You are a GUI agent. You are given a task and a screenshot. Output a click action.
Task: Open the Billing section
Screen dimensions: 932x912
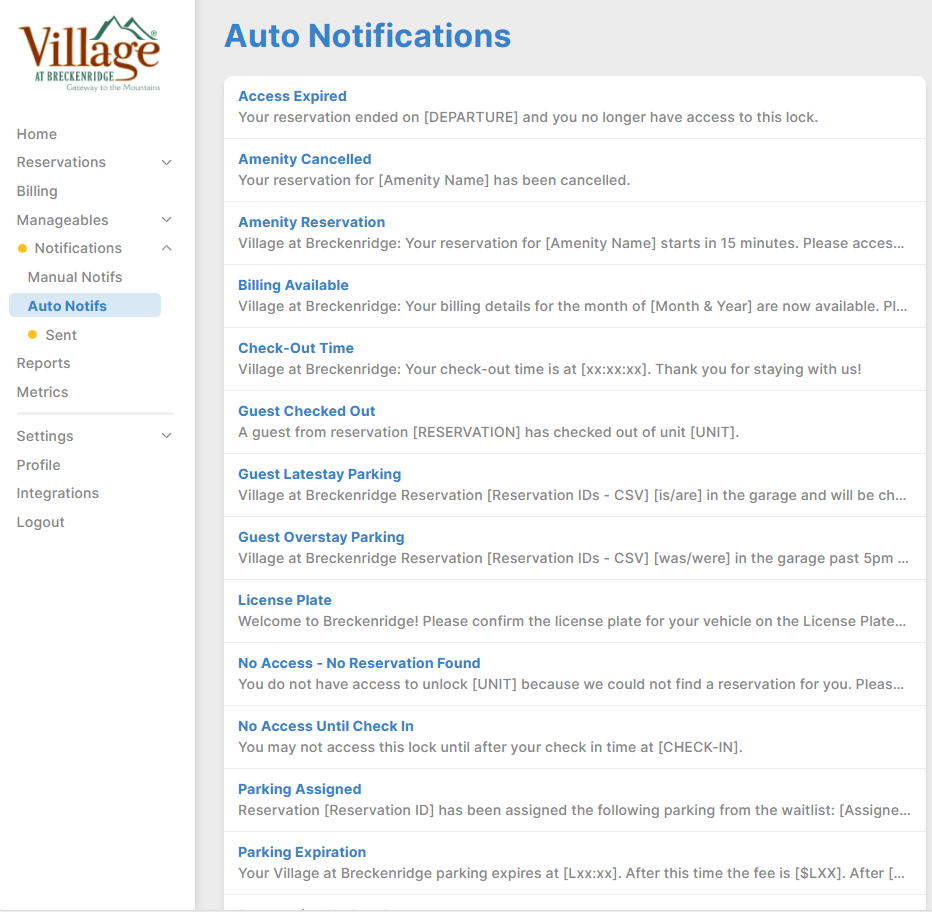pos(37,191)
